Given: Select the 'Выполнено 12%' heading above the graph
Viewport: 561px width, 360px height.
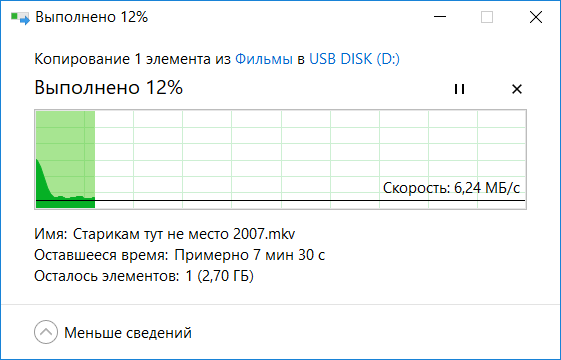Looking at the screenshot, I should (x=108, y=88).
